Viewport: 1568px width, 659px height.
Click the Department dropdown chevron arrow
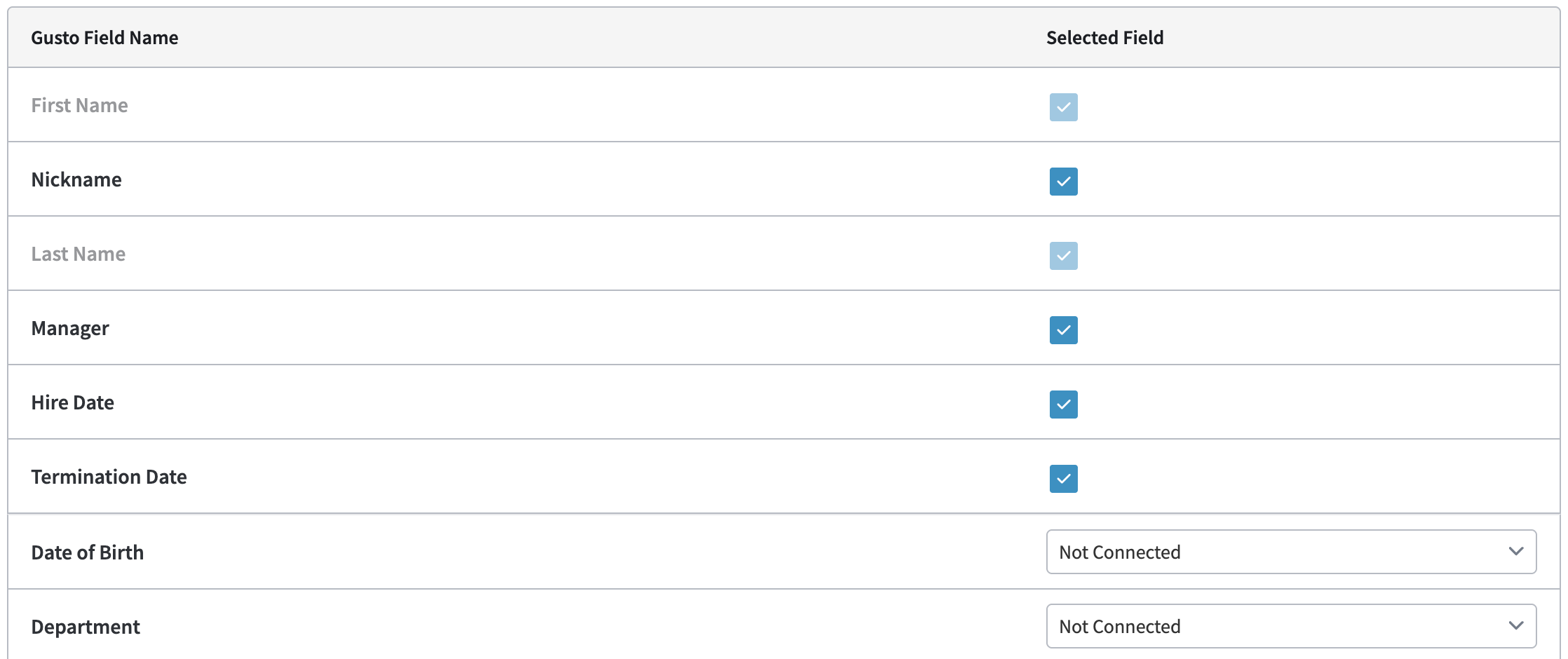point(1515,626)
